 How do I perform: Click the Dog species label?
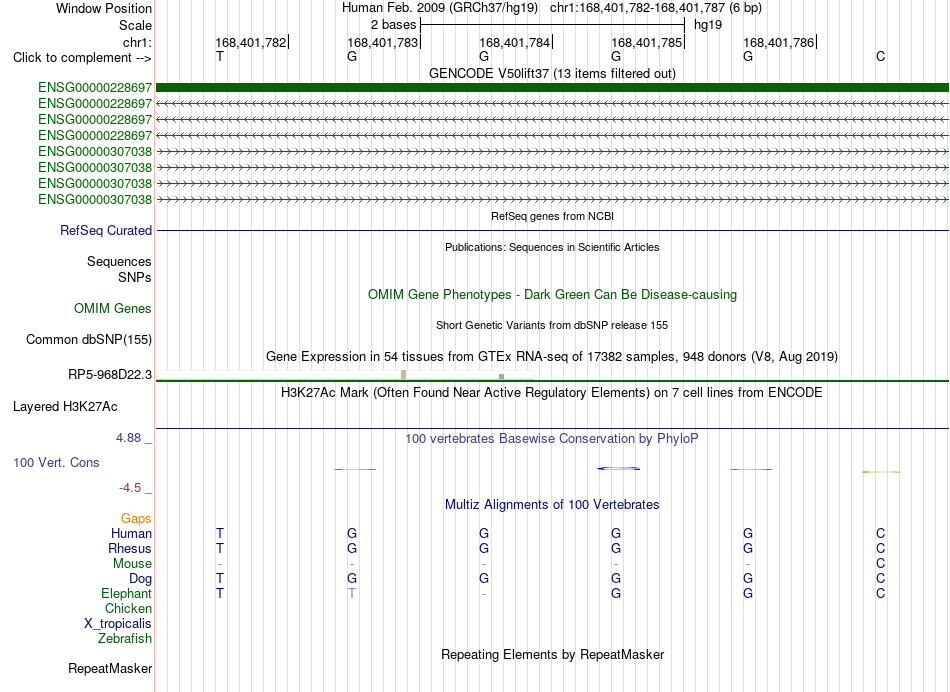click(x=140, y=579)
